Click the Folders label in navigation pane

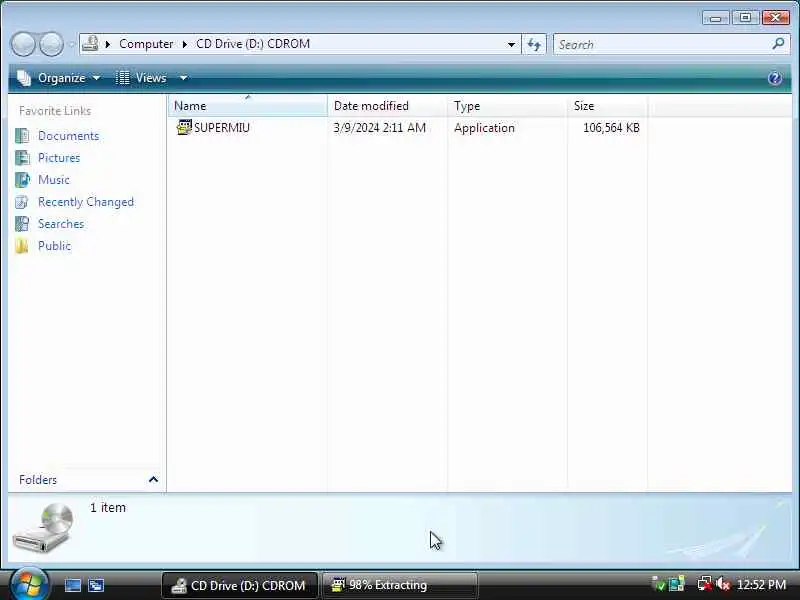[38, 480]
